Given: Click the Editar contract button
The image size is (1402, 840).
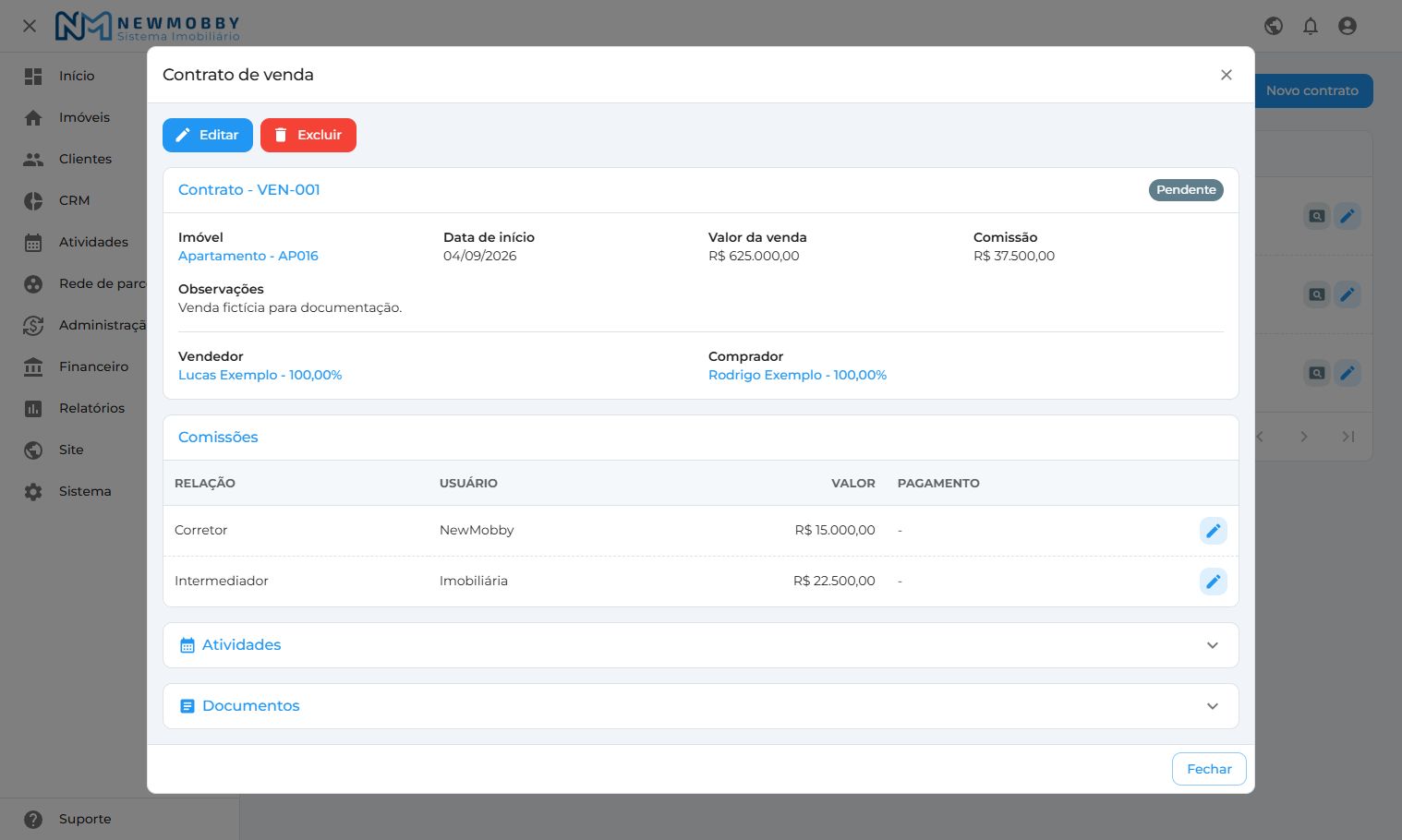Looking at the screenshot, I should point(208,135).
